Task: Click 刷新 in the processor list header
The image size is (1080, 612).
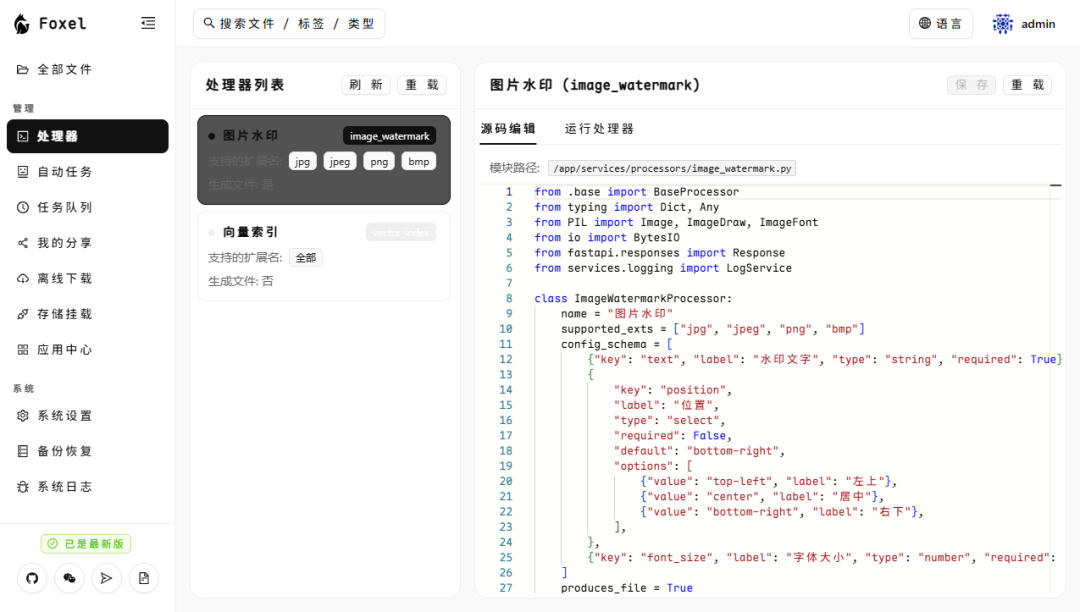Action: tap(366, 85)
